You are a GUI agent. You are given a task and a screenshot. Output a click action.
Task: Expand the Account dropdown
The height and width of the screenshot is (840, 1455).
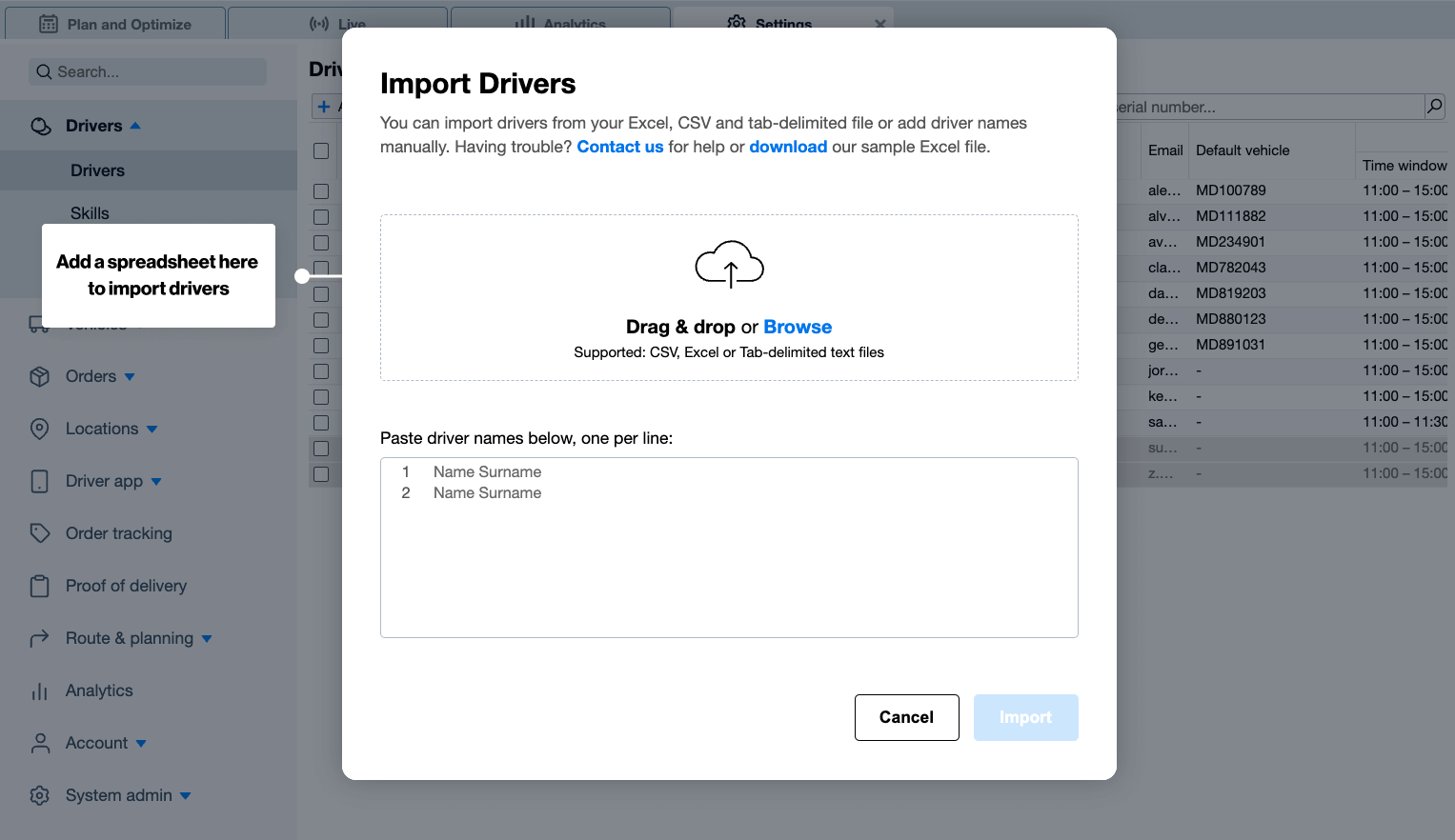coord(141,743)
